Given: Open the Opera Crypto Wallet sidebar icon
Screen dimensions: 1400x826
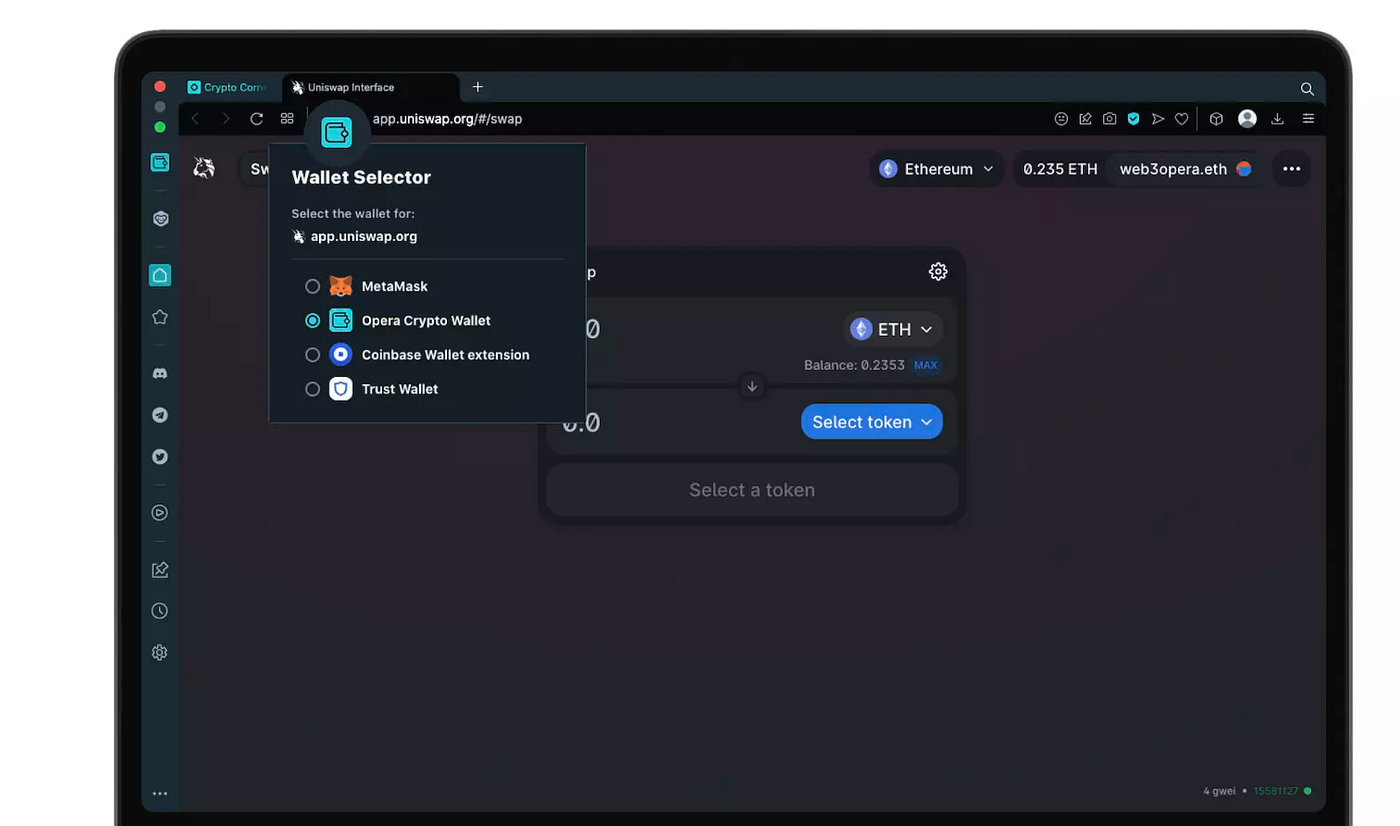Looking at the screenshot, I should tap(160, 162).
